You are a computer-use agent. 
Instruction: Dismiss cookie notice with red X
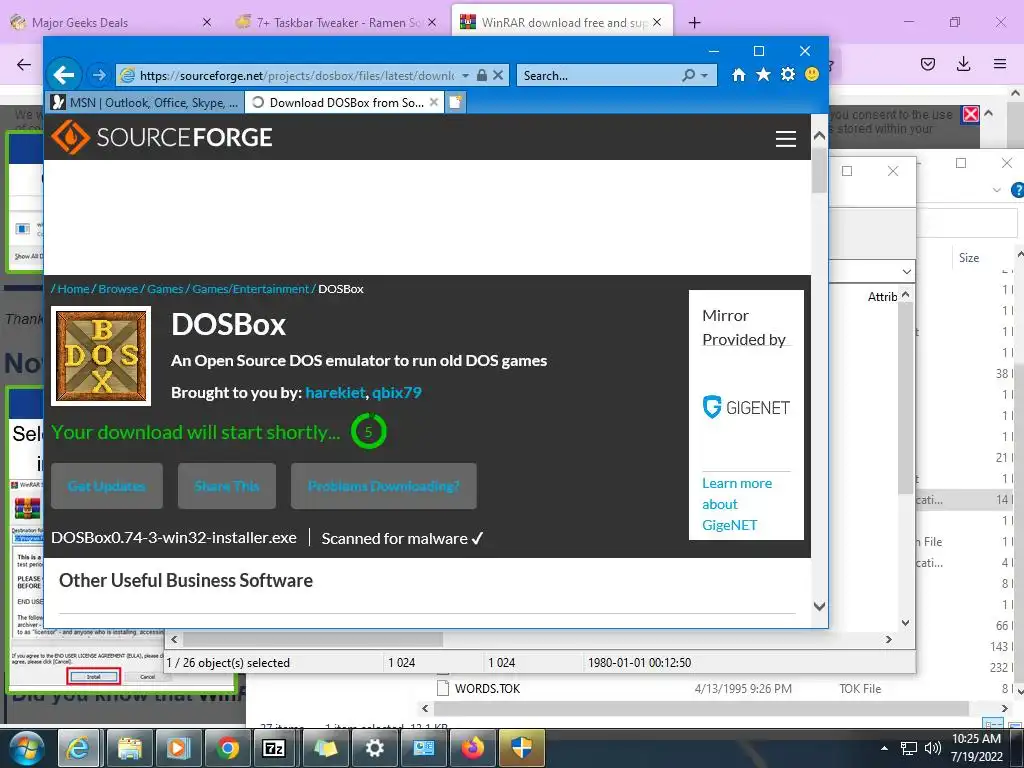coord(971,114)
